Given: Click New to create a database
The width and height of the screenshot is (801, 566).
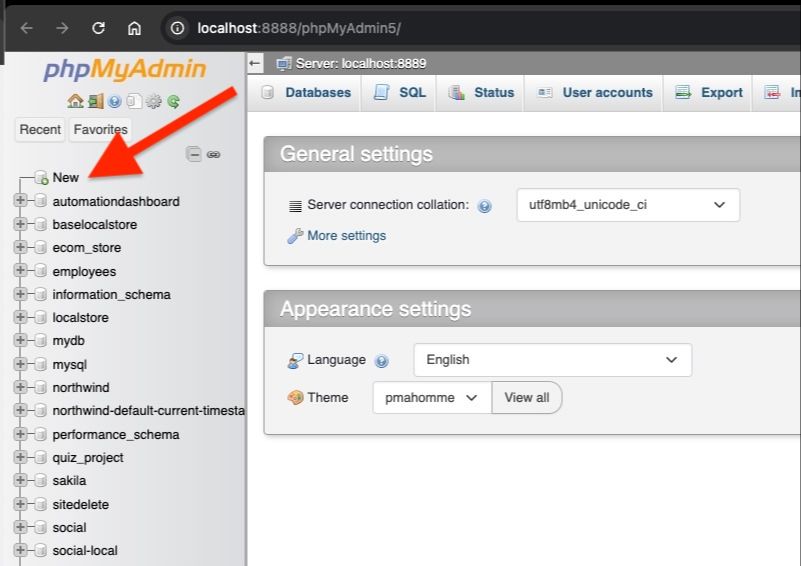Looking at the screenshot, I should [65, 178].
